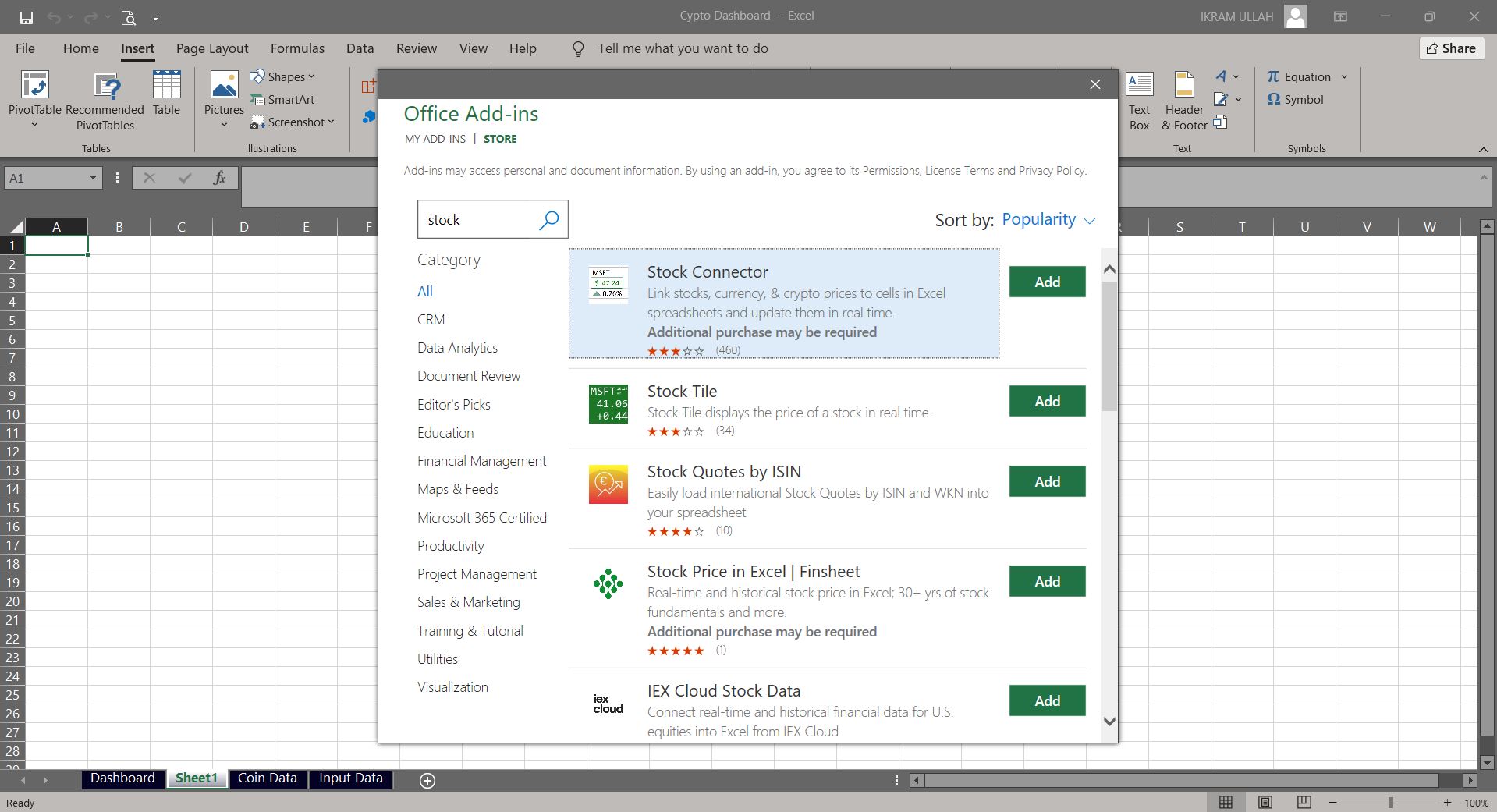1497x812 pixels.
Task: Click the search magnifier in add-ins store
Action: pyautogui.click(x=549, y=219)
